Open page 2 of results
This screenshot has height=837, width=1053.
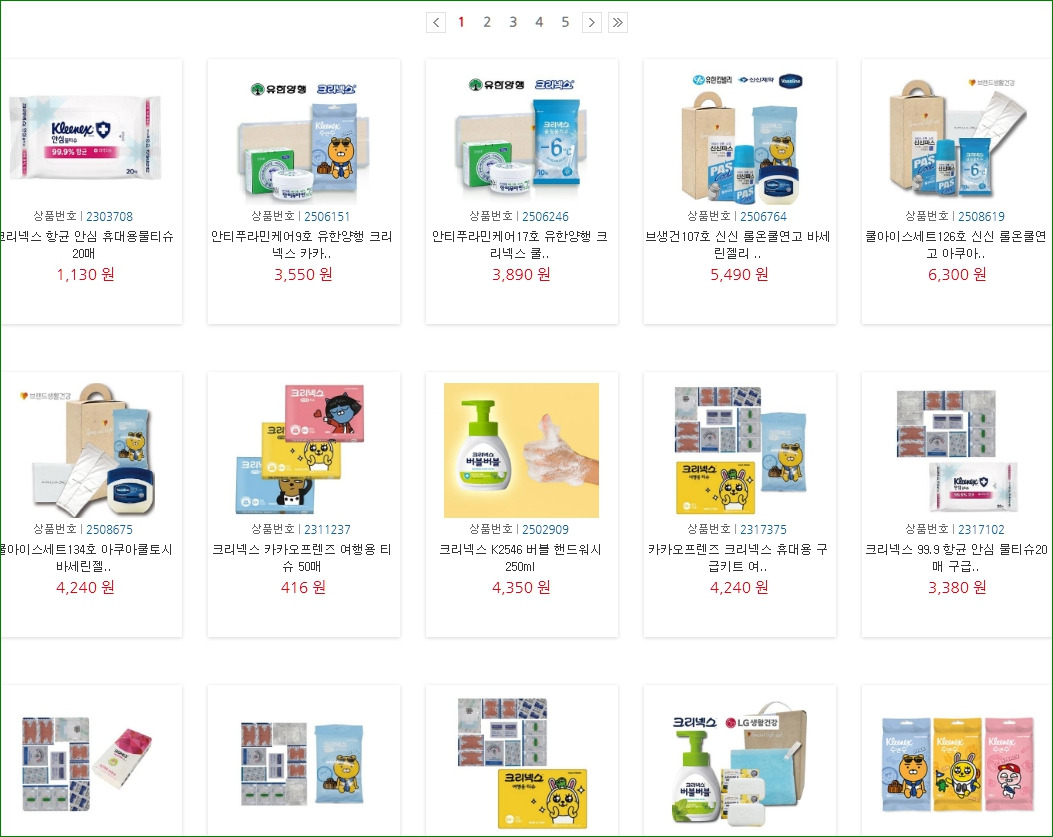click(487, 22)
